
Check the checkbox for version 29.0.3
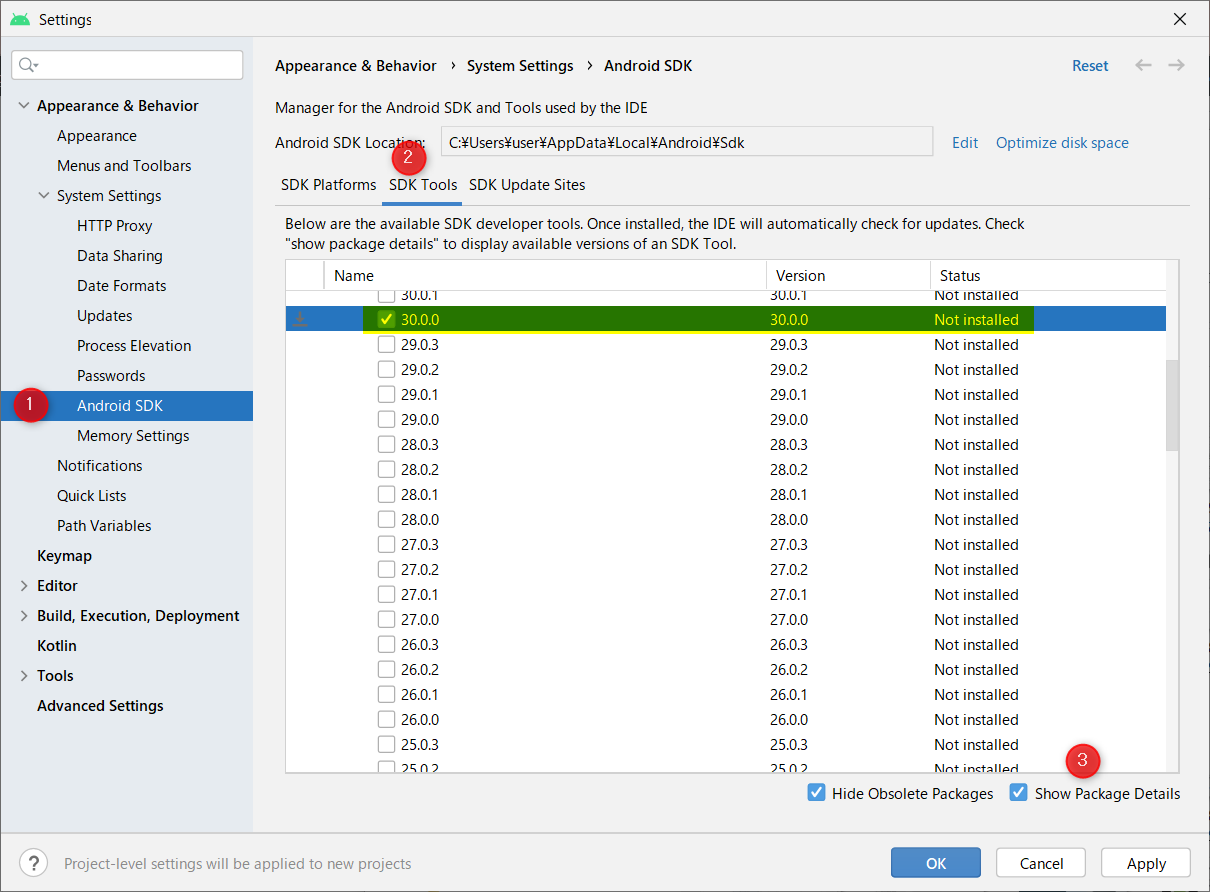point(386,344)
